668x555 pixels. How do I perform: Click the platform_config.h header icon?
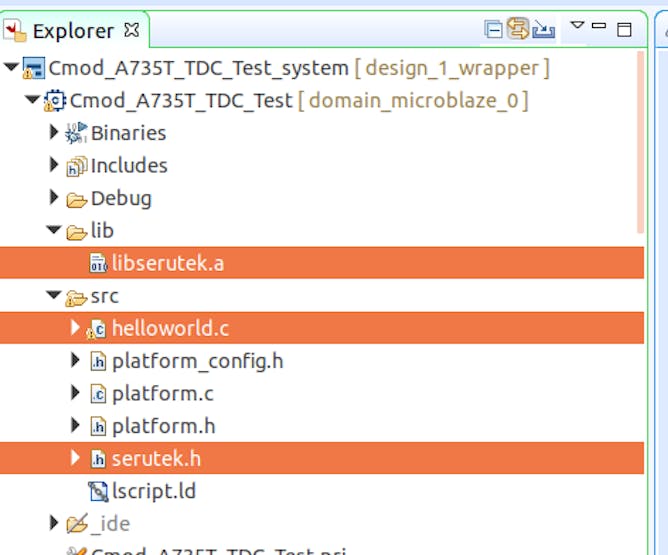click(98, 361)
